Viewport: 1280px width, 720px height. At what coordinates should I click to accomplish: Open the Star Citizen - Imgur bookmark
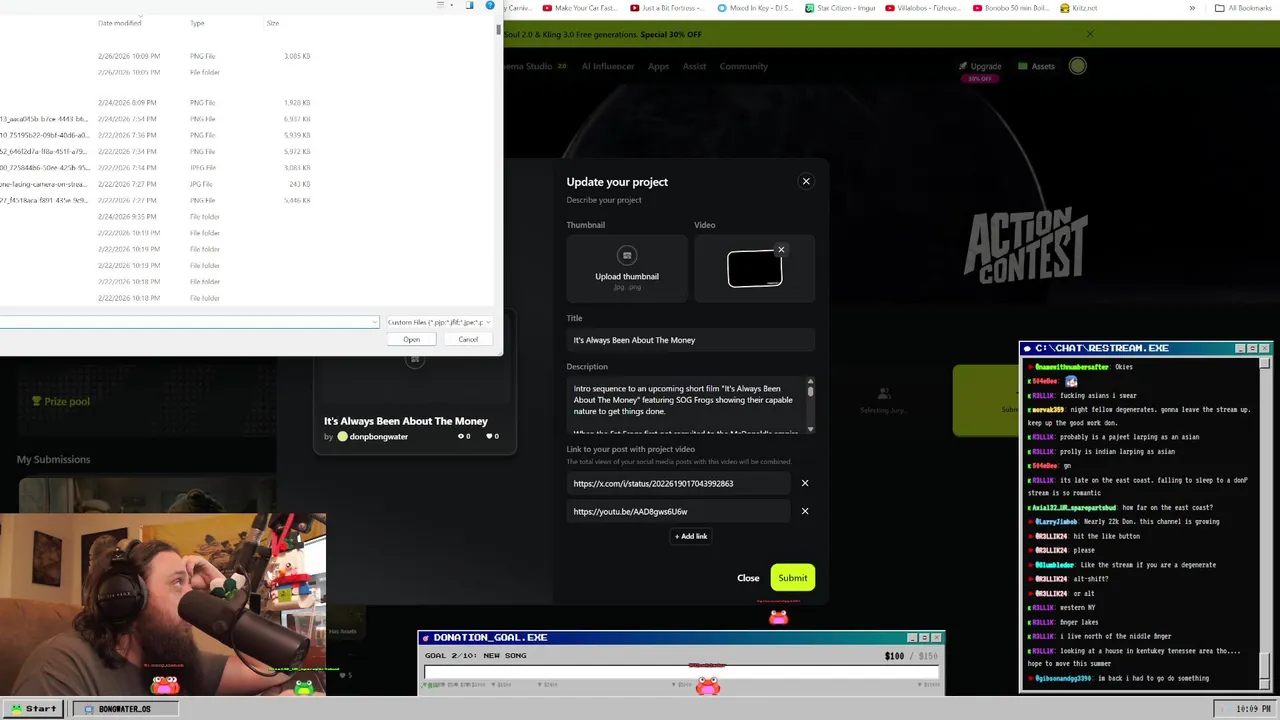(841, 8)
